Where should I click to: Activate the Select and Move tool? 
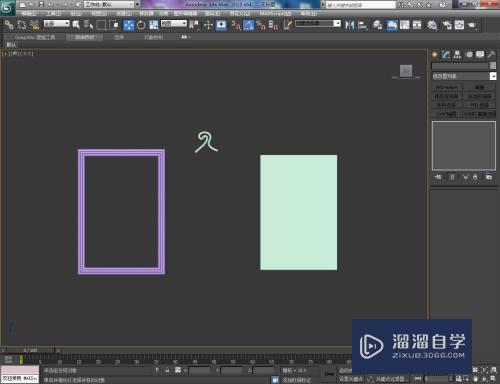click(x=129, y=25)
